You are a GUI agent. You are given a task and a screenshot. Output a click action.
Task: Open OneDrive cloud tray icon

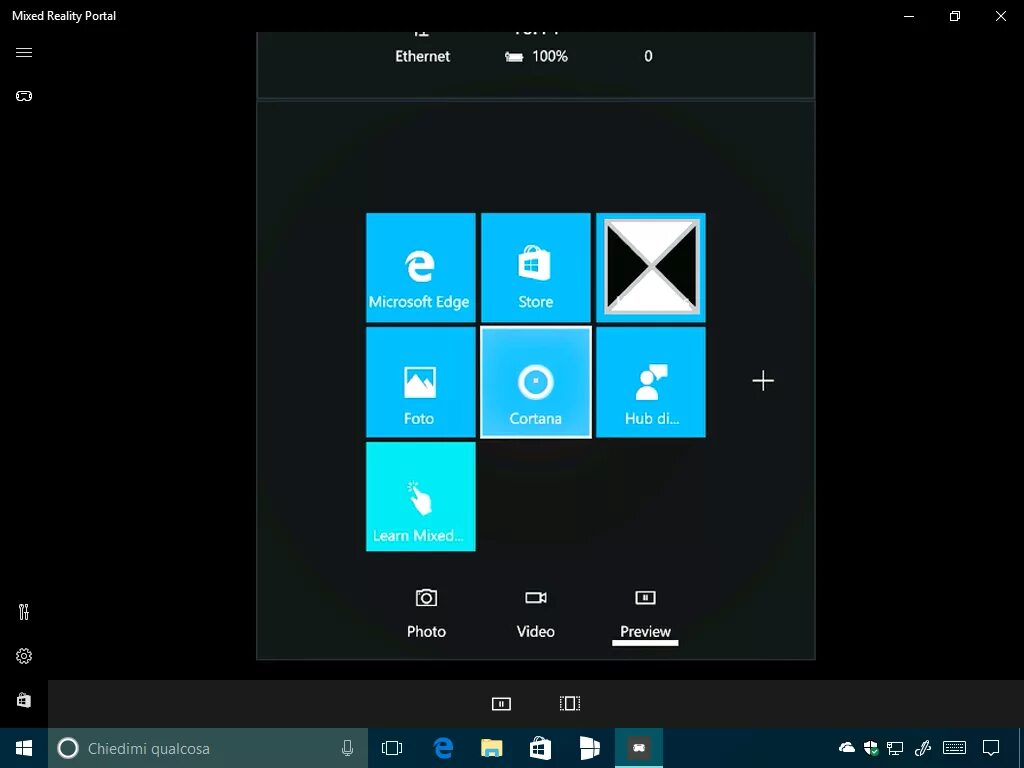click(846, 748)
